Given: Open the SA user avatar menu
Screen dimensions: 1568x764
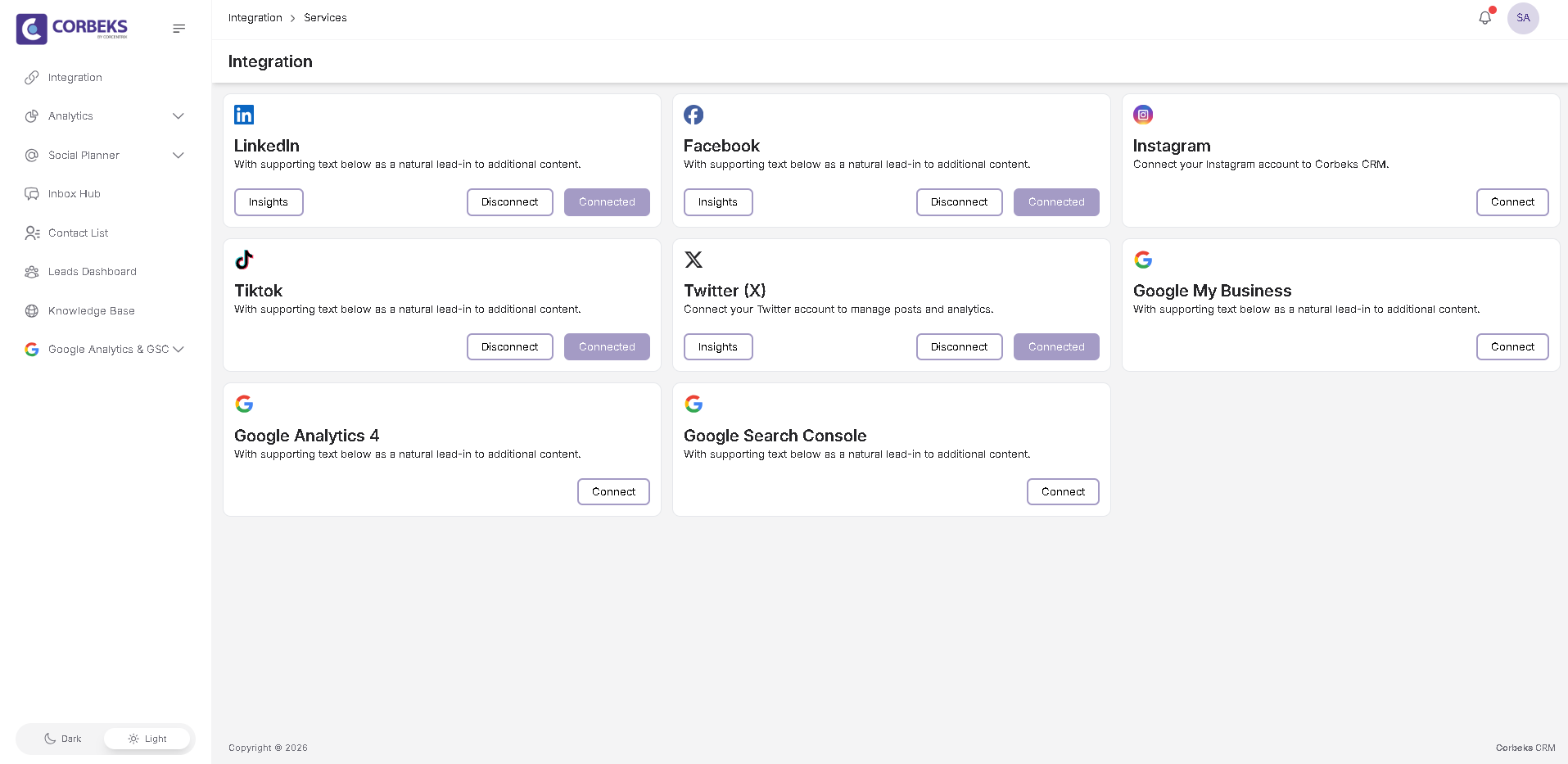Looking at the screenshot, I should [1523, 18].
